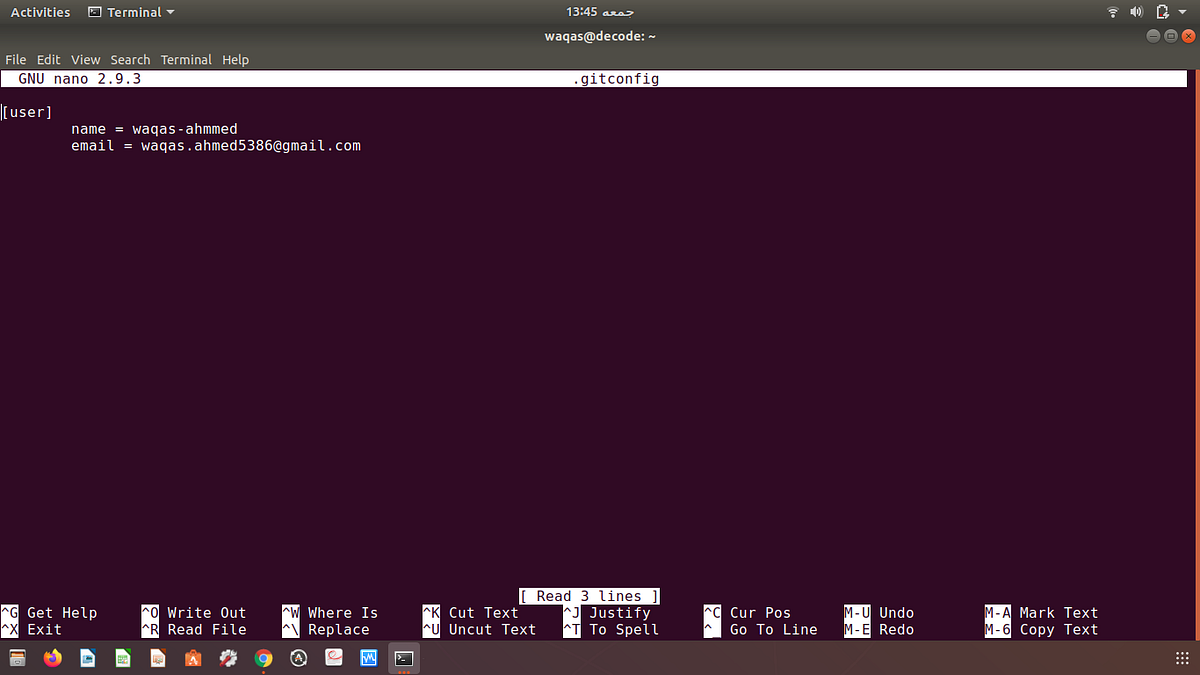This screenshot has height=675, width=1200.
Task: Show all applications grid
Action: coord(1183,658)
